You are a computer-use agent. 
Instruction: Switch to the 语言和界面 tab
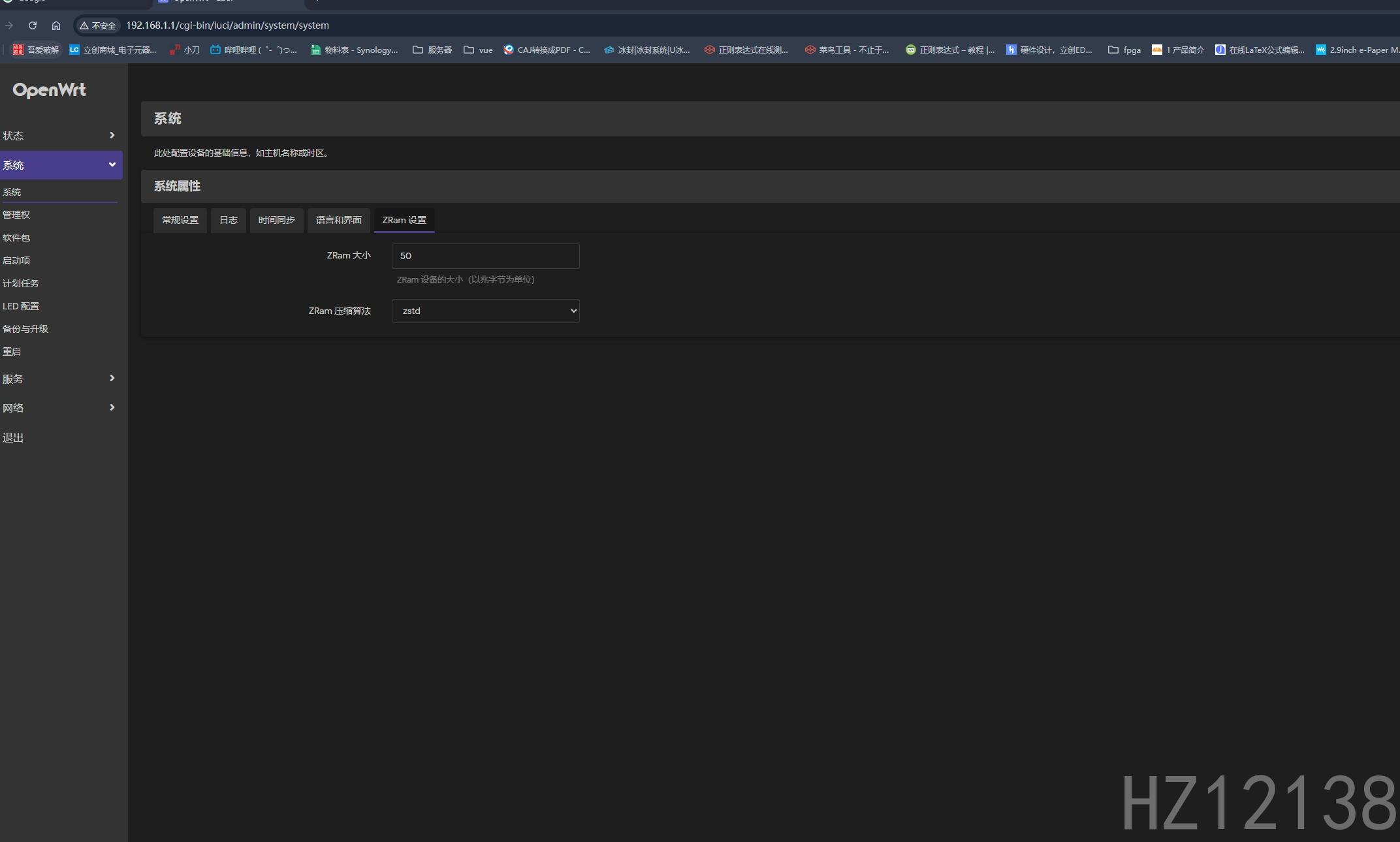click(x=339, y=220)
